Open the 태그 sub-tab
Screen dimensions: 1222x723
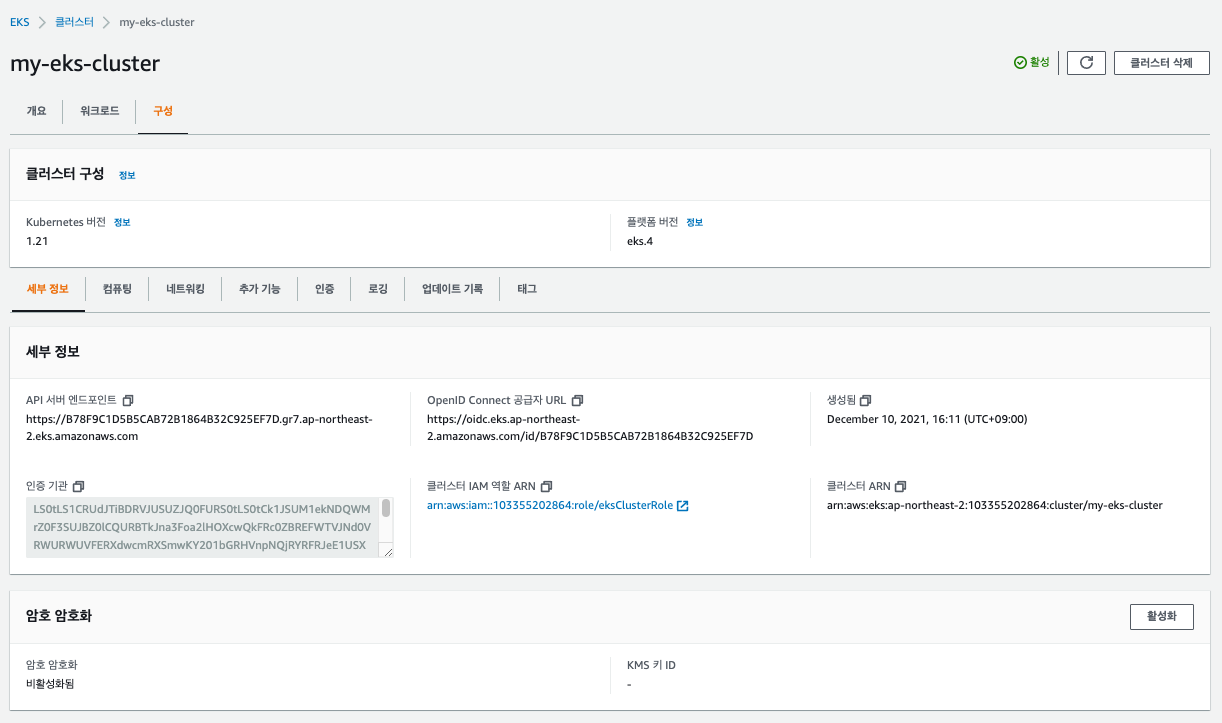click(527, 289)
